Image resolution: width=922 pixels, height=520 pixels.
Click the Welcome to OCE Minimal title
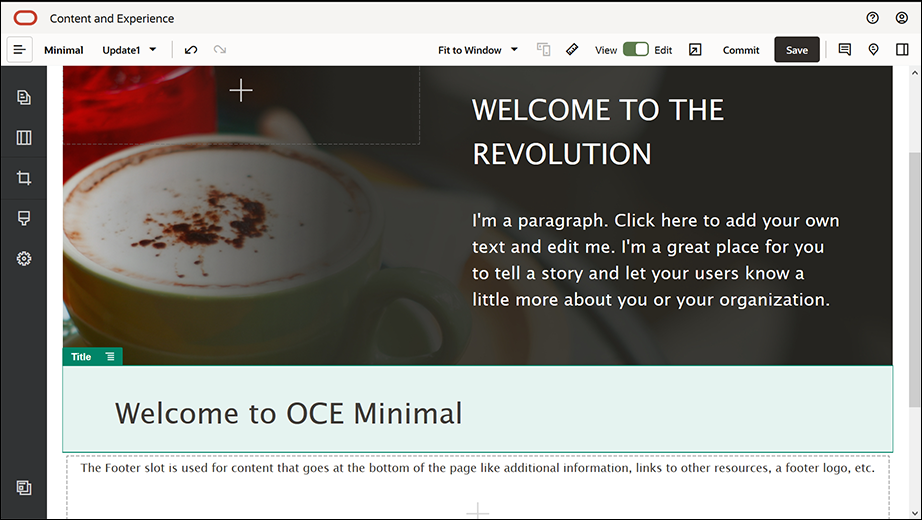pyautogui.click(x=289, y=413)
